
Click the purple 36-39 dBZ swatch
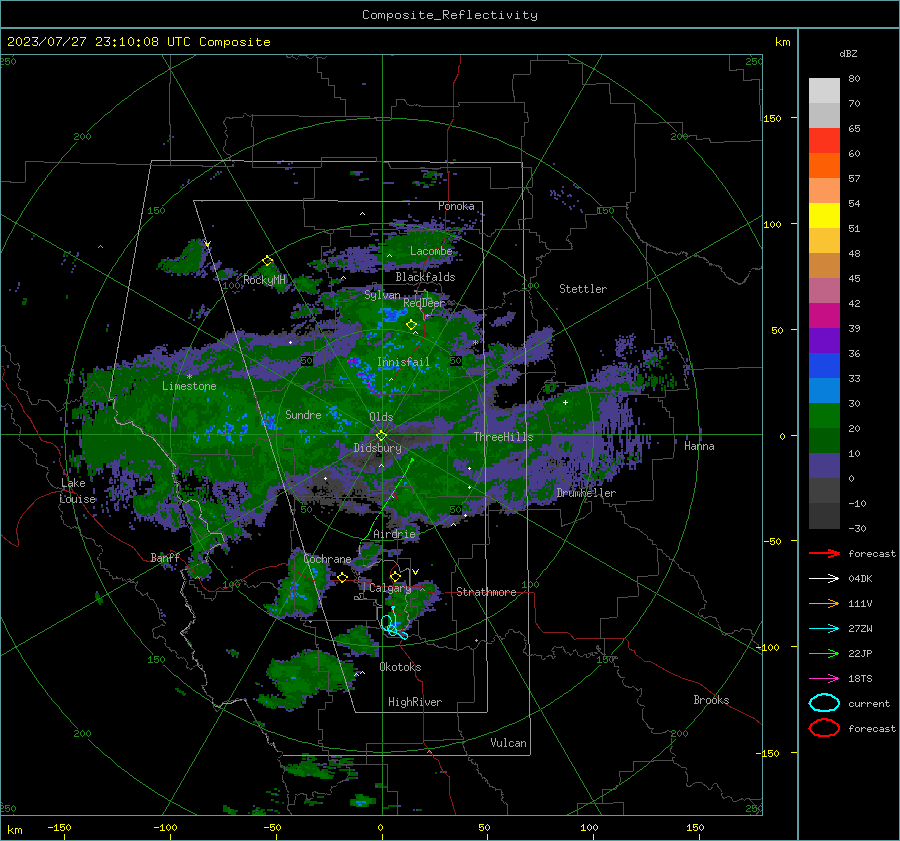tap(824, 341)
